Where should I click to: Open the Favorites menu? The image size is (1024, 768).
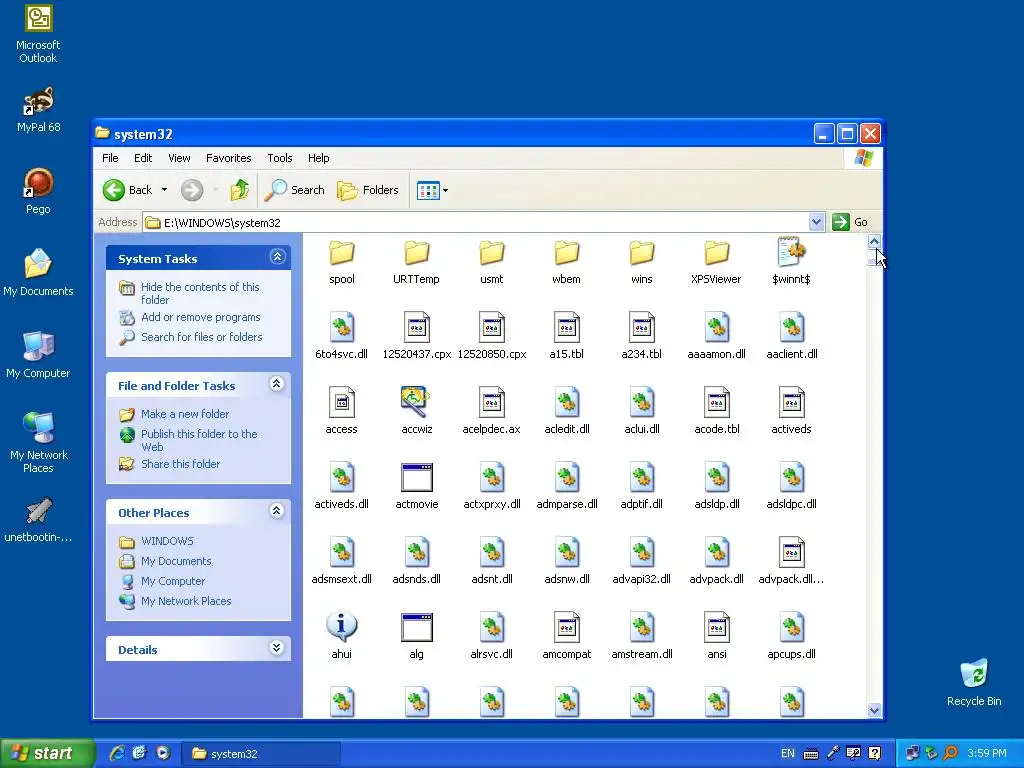click(229, 158)
